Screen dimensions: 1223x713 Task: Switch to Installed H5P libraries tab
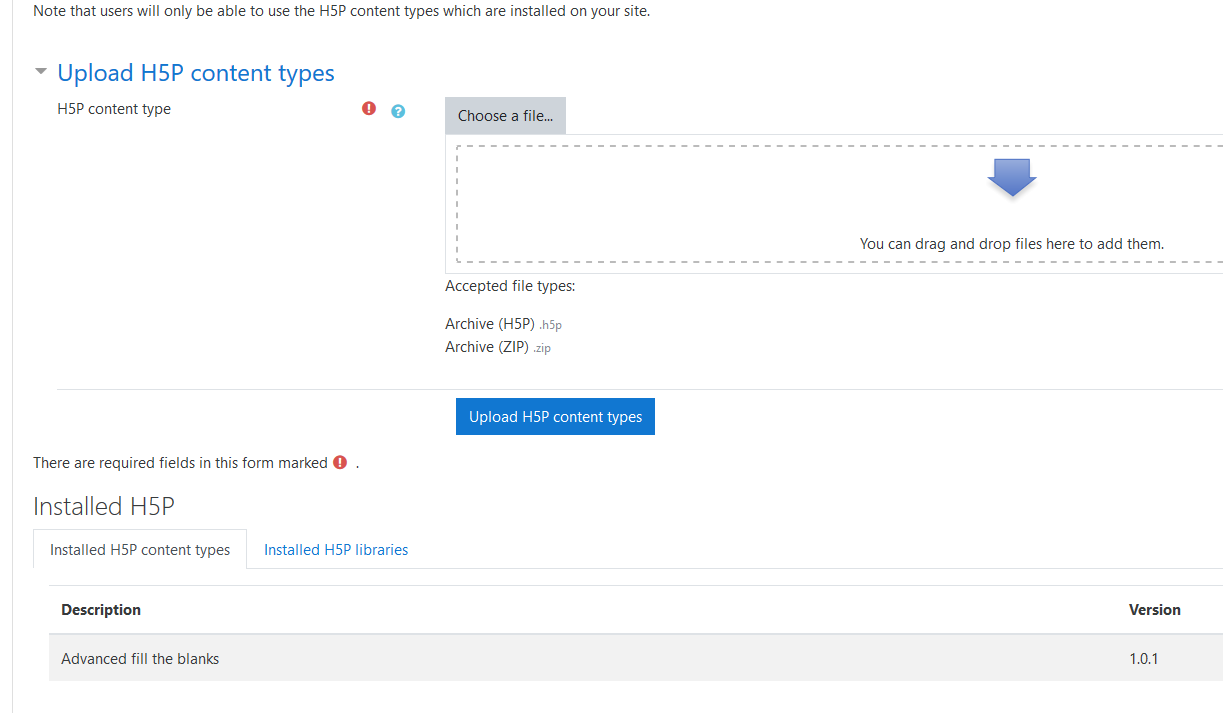[x=336, y=550]
